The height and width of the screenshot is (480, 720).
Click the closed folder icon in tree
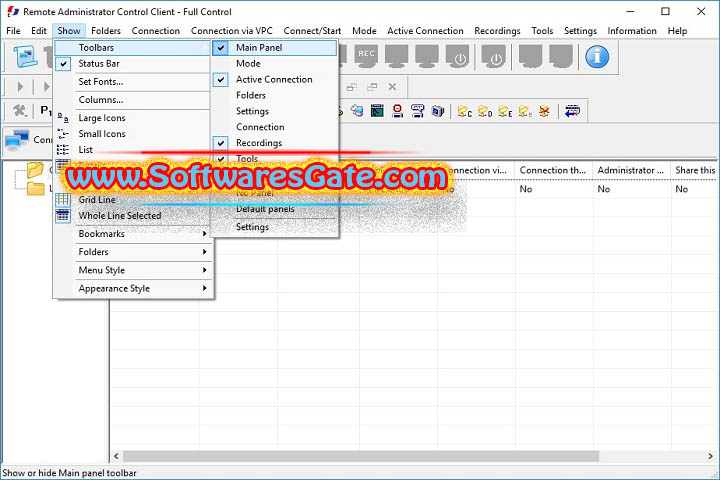[x=35, y=188]
